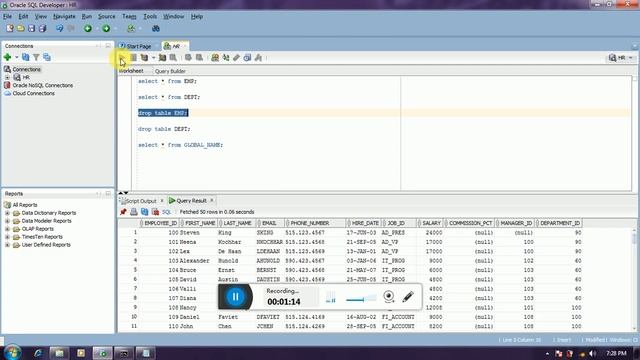Open the HR connection selector dropdown
The height and width of the screenshot is (360, 640).
[621, 58]
